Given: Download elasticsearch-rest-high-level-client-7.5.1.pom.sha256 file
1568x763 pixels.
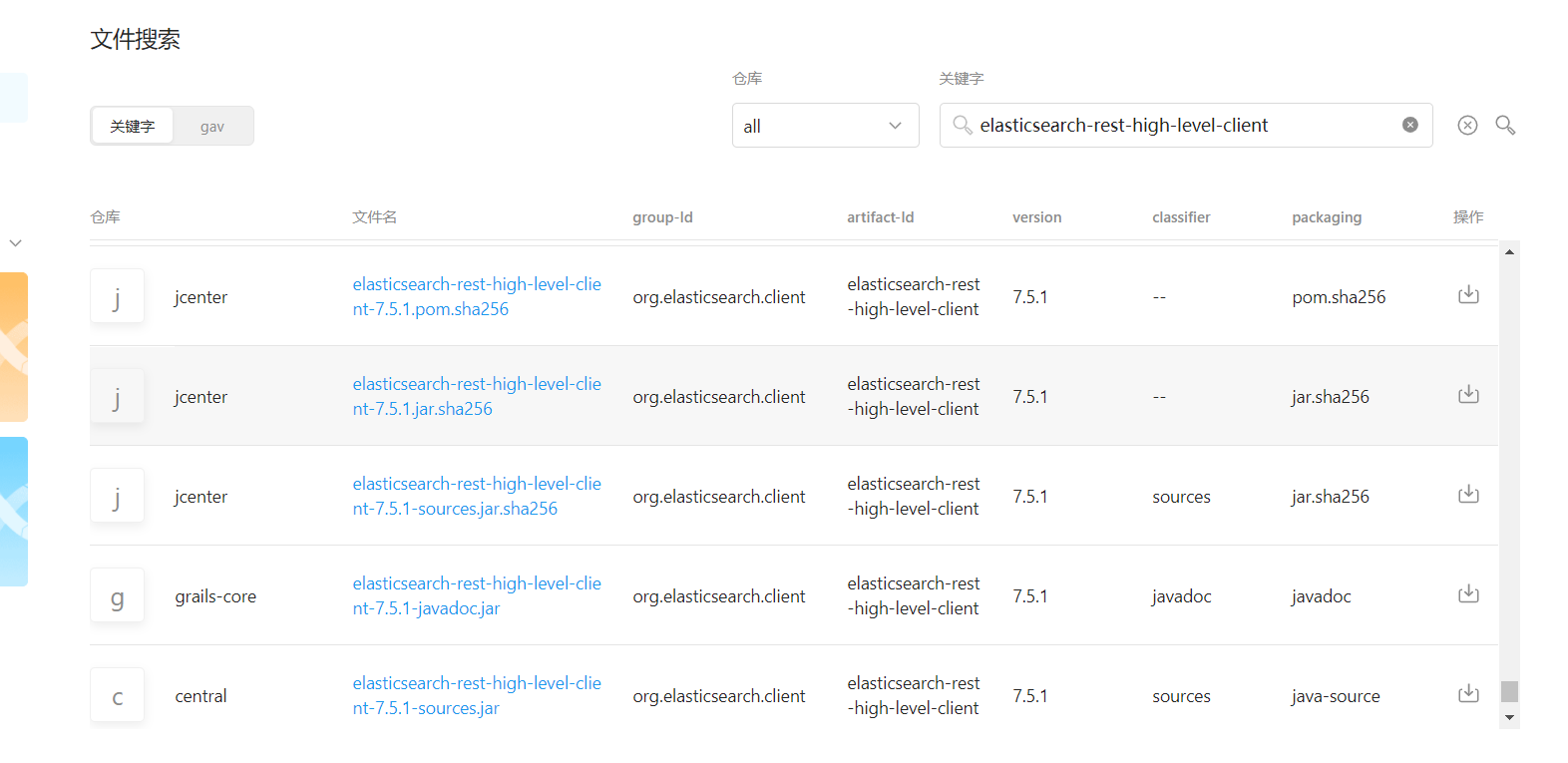Looking at the screenshot, I should coord(1468,295).
